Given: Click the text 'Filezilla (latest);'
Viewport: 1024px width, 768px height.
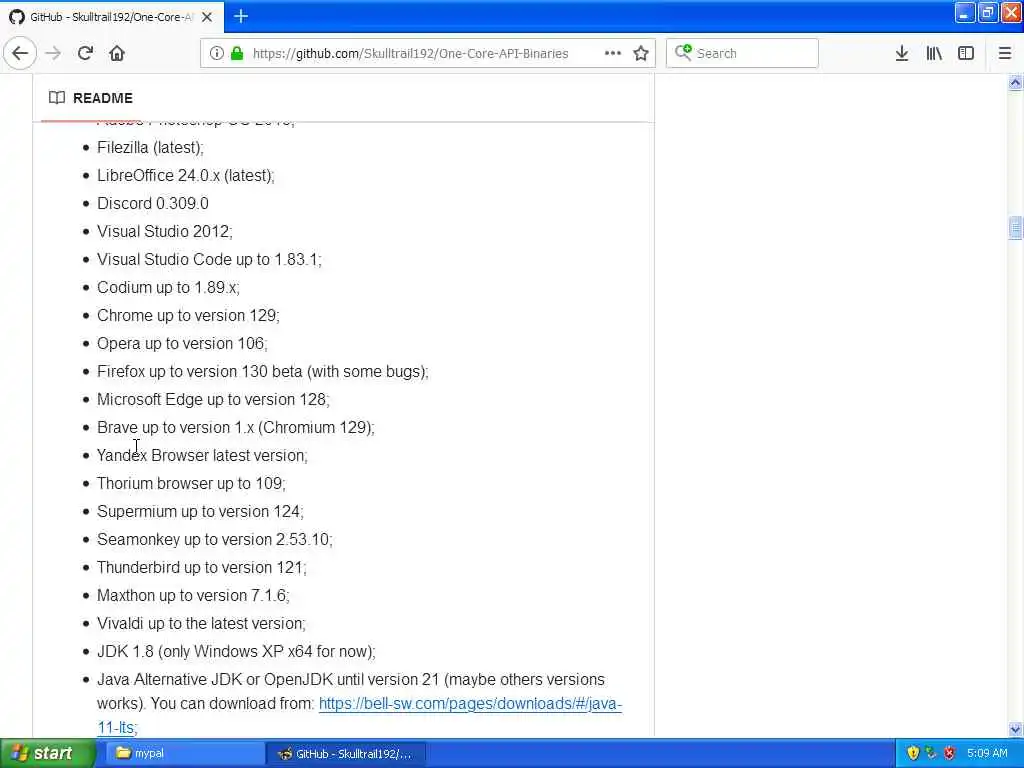Looking at the screenshot, I should (150, 148).
